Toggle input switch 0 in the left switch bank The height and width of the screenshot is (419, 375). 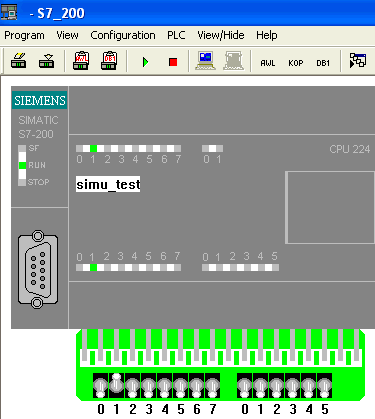(x=101, y=386)
